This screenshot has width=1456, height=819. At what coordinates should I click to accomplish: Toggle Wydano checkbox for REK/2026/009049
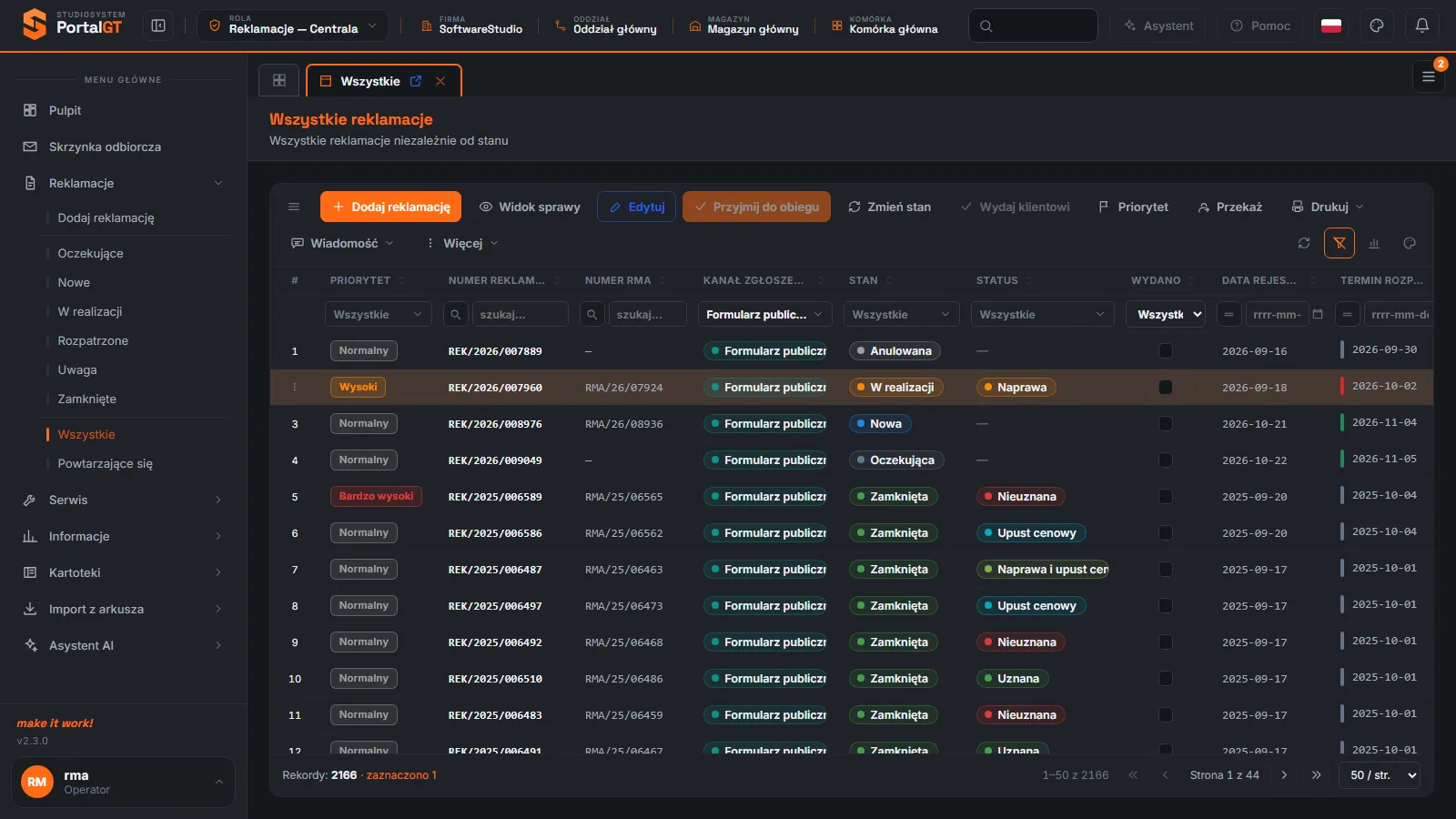[1166, 460]
